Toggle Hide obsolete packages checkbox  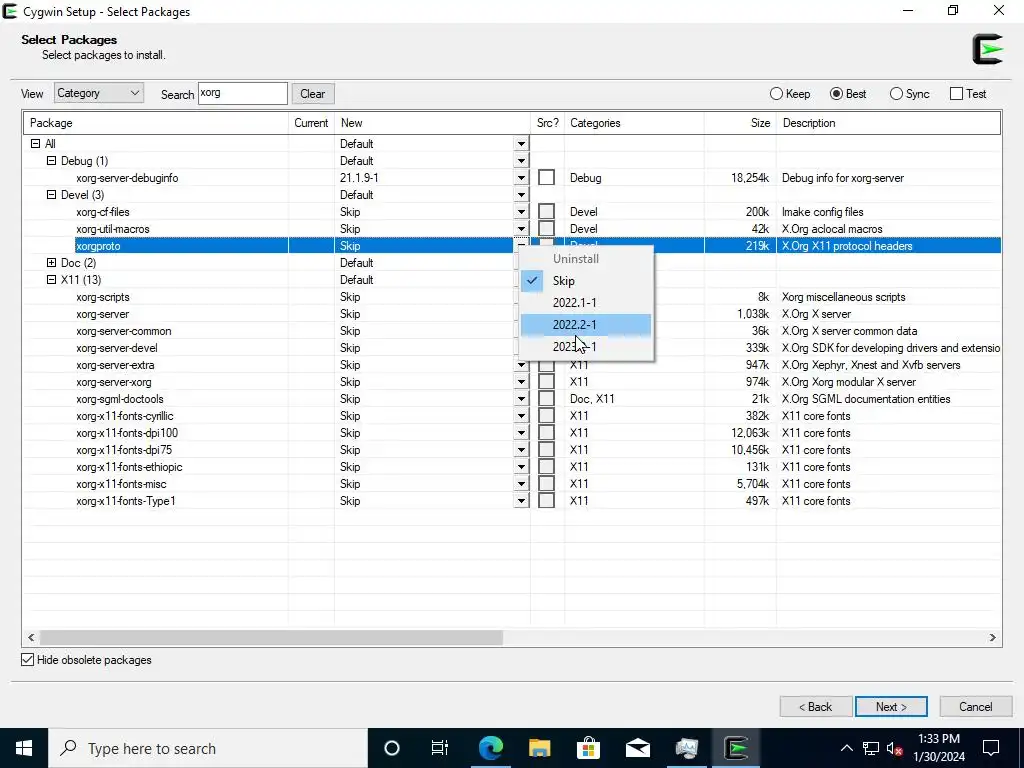27,660
